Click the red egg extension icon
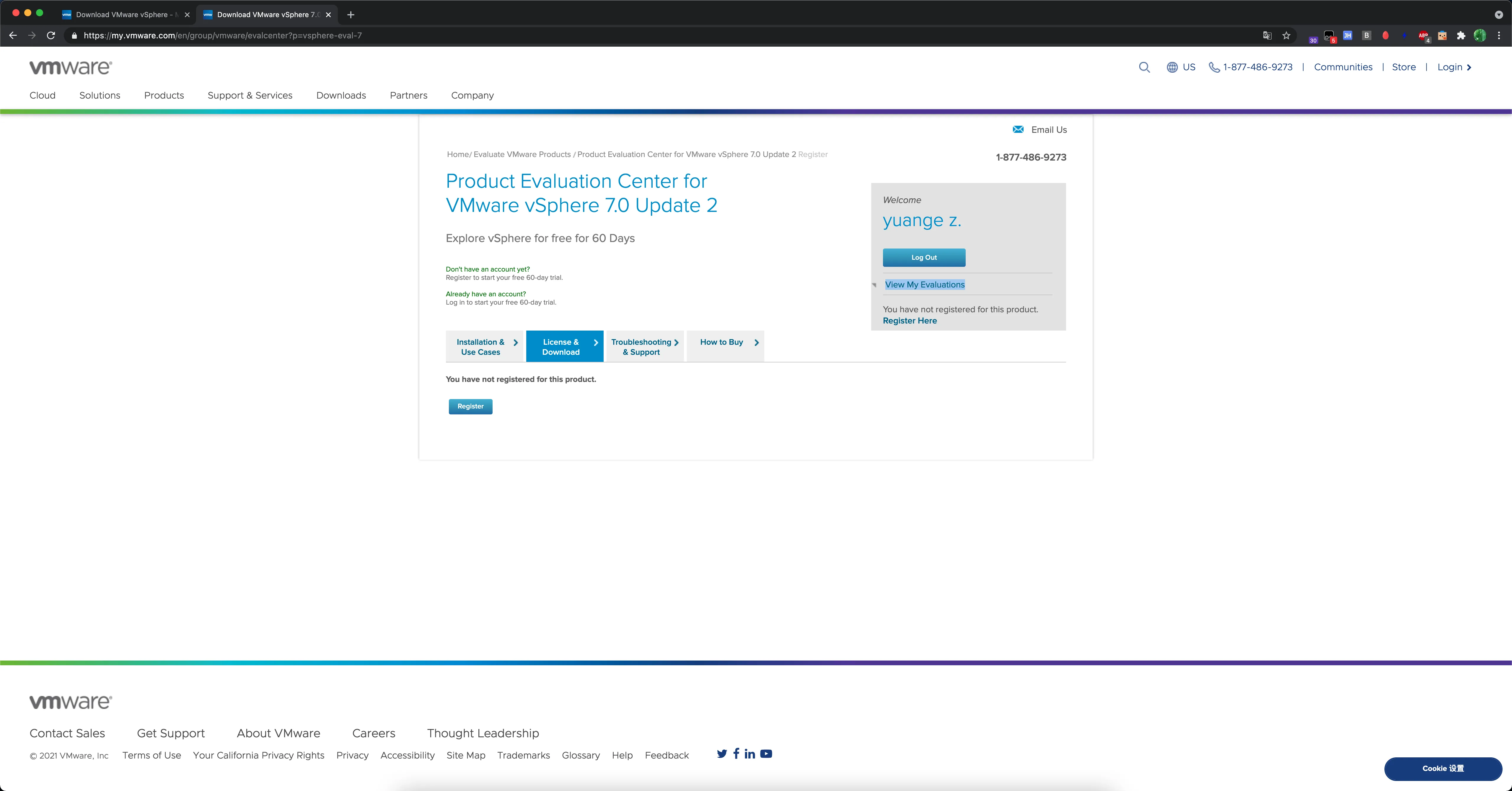The height and width of the screenshot is (791, 1512). point(1385,35)
